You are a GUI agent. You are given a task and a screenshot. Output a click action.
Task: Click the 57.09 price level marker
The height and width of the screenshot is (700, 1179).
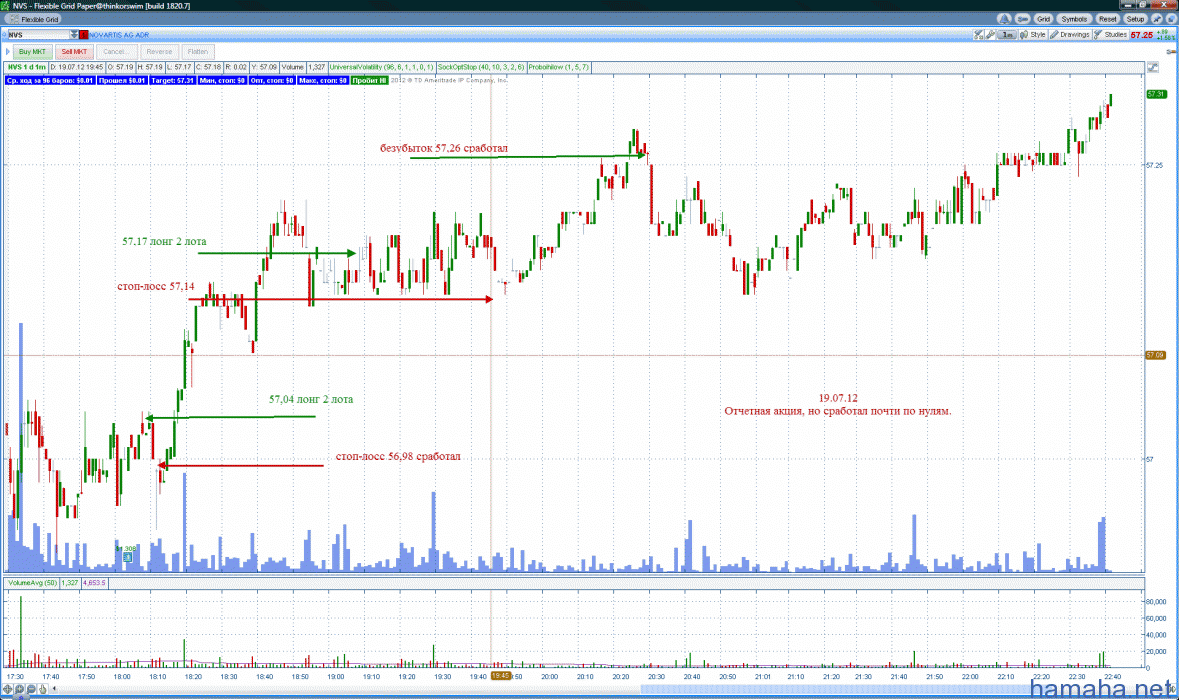pos(1156,355)
